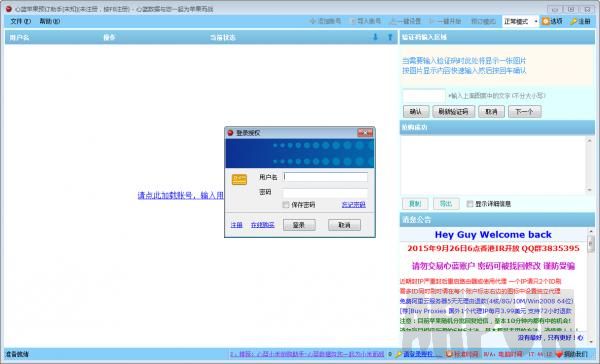Click the 添加账号 toolbar icon
This screenshot has height=364, width=600.
point(313,21)
